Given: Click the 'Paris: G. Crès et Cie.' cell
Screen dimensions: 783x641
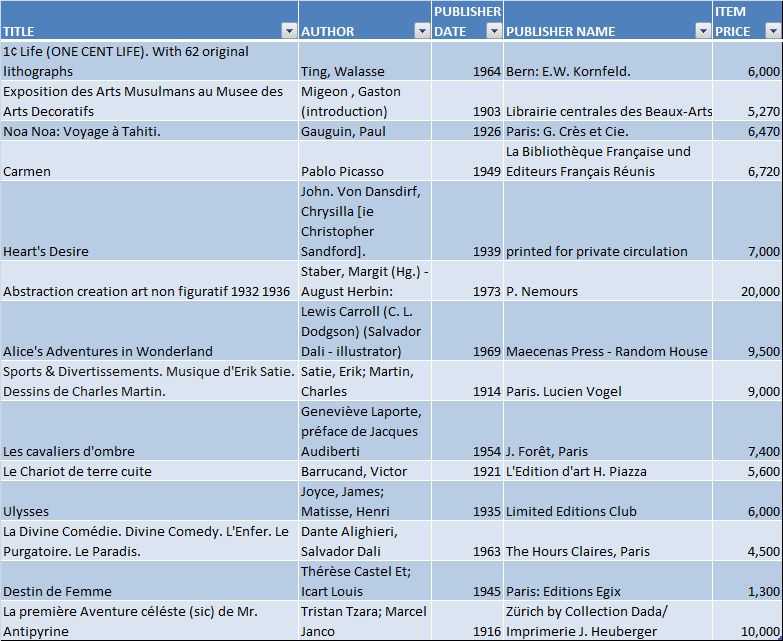Looking at the screenshot, I should point(608,131).
